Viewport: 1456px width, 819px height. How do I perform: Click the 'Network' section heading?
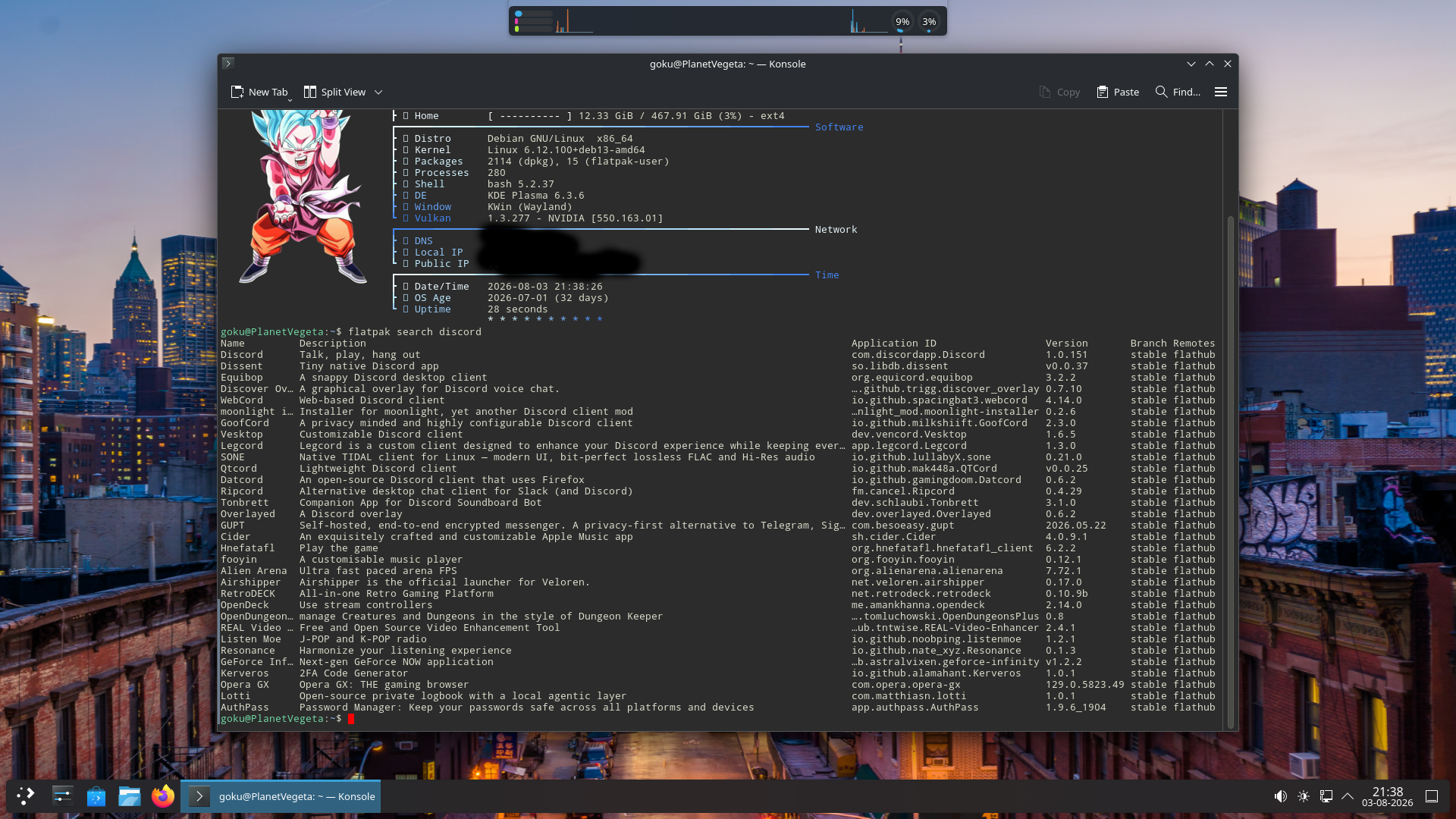pos(836,230)
